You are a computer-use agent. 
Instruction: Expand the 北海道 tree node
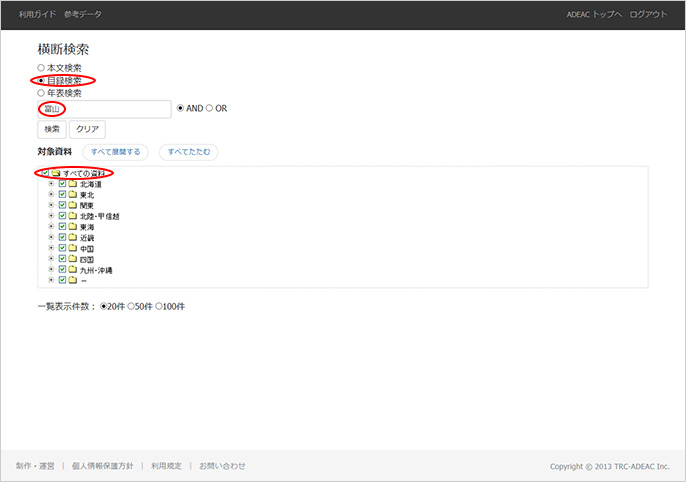click(x=51, y=184)
